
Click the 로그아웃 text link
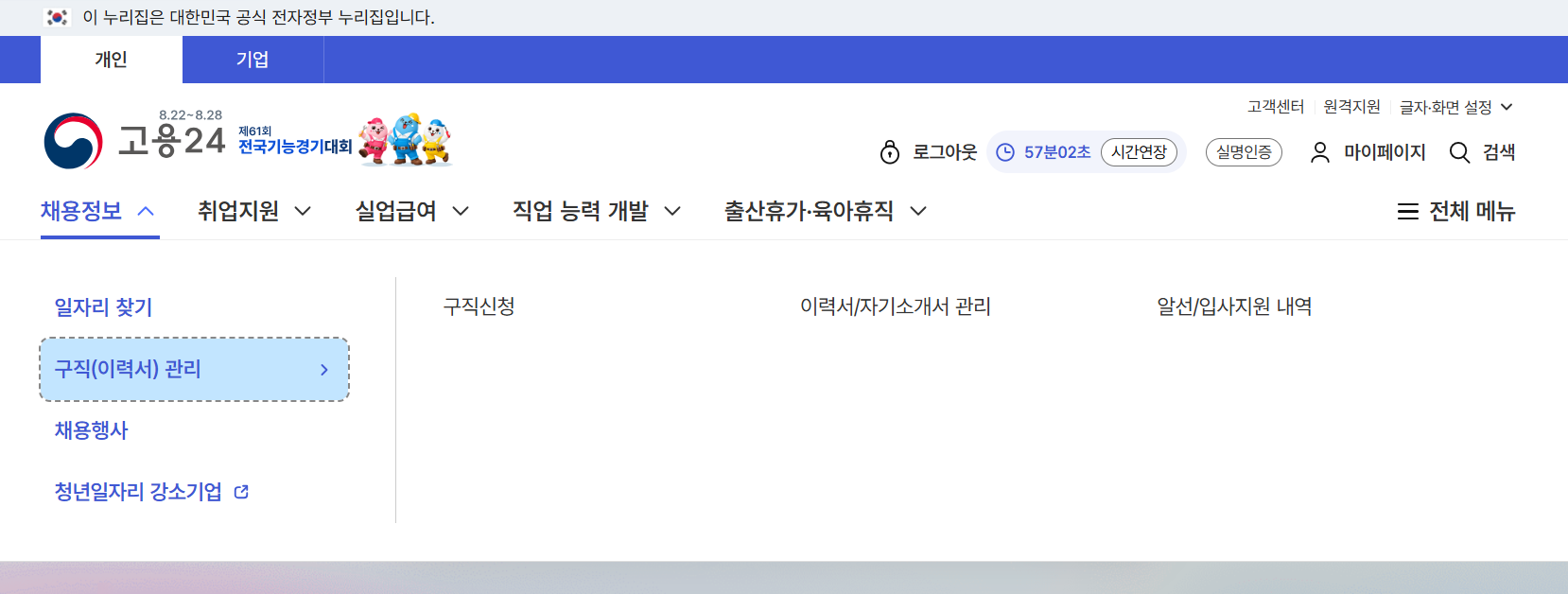pos(945,152)
